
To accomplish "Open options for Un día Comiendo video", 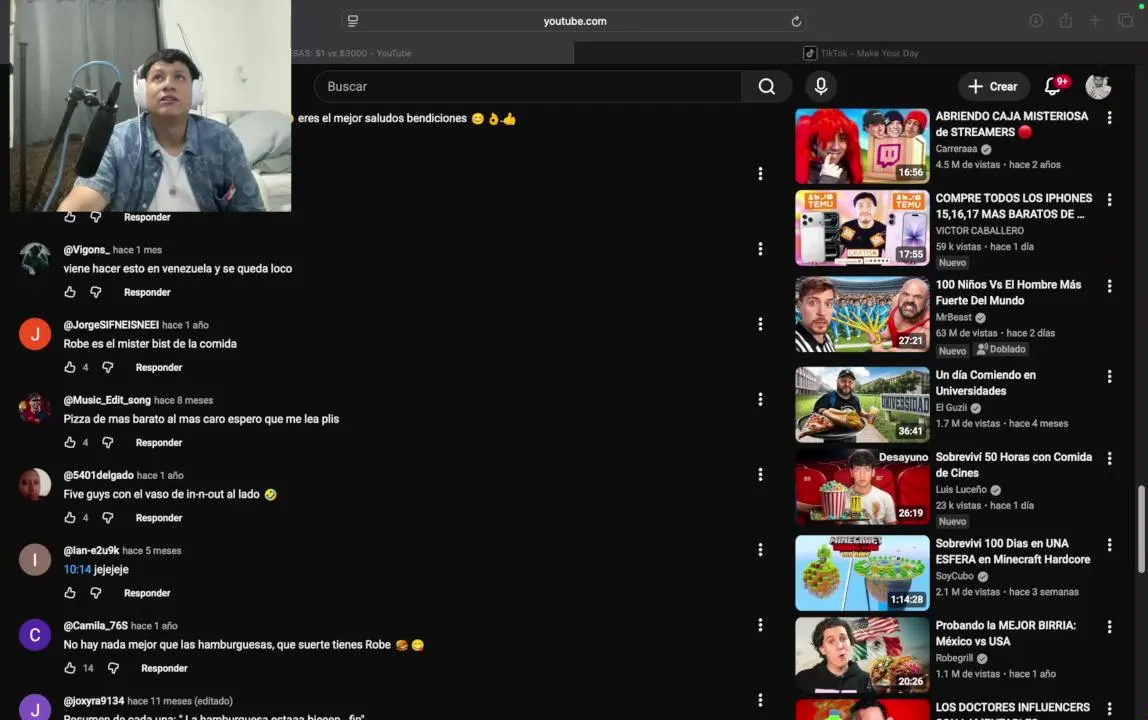I will (x=1109, y=376).
